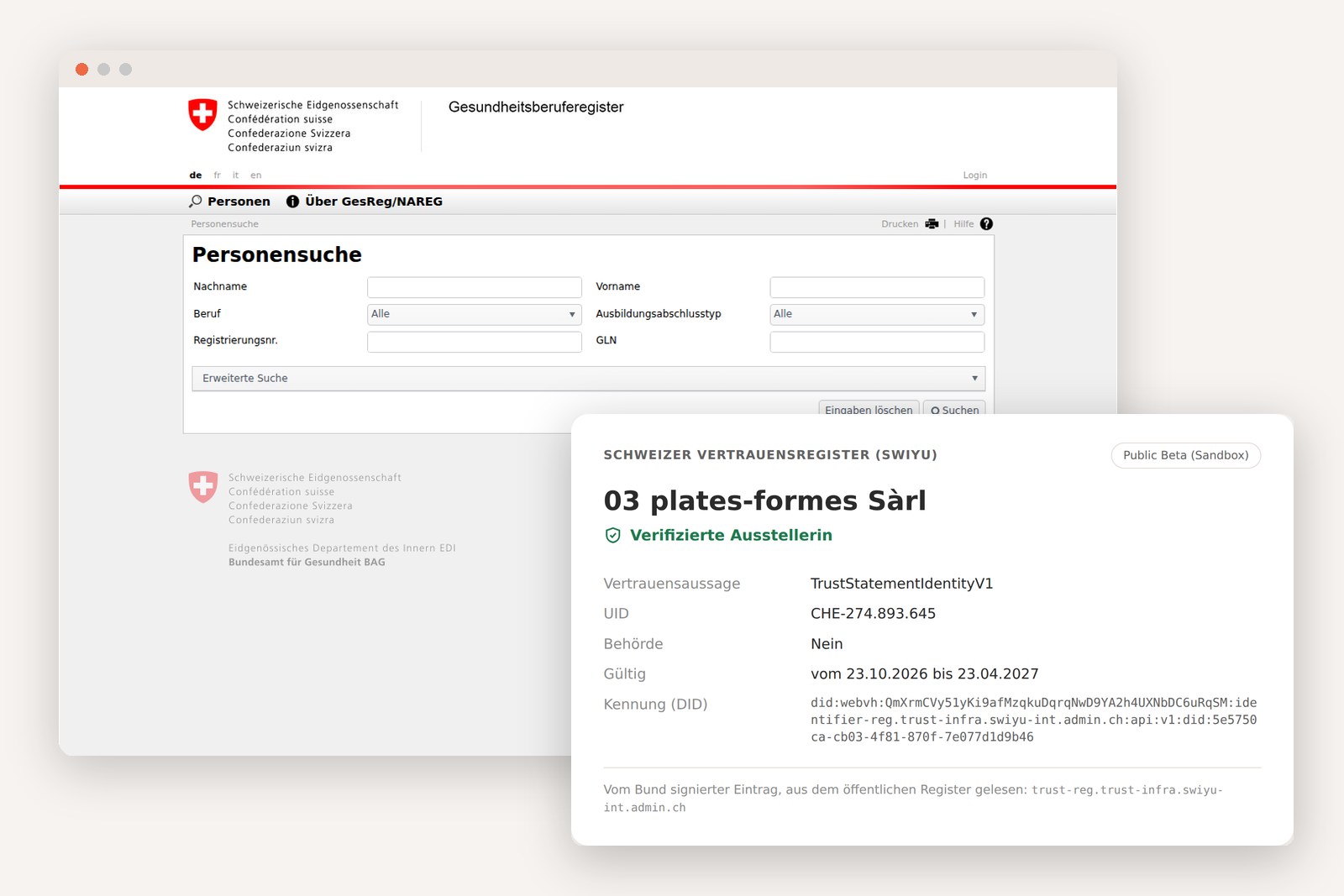This screenshot has height=896, width=1344.
Task: Select the de language link
Action: point(196,176)
